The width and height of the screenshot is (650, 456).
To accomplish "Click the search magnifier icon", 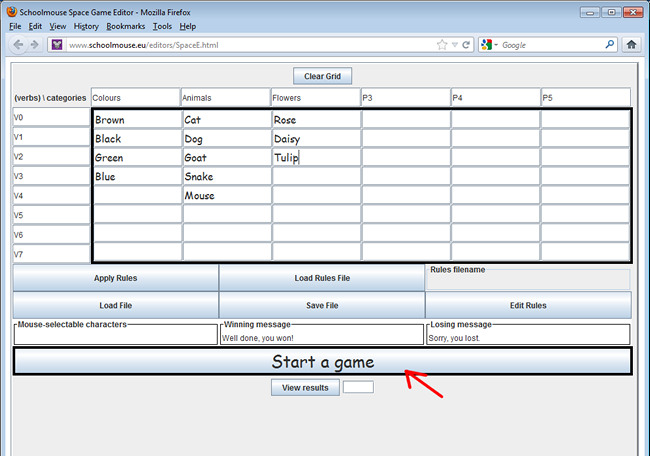I will click(x=610, y=45).
